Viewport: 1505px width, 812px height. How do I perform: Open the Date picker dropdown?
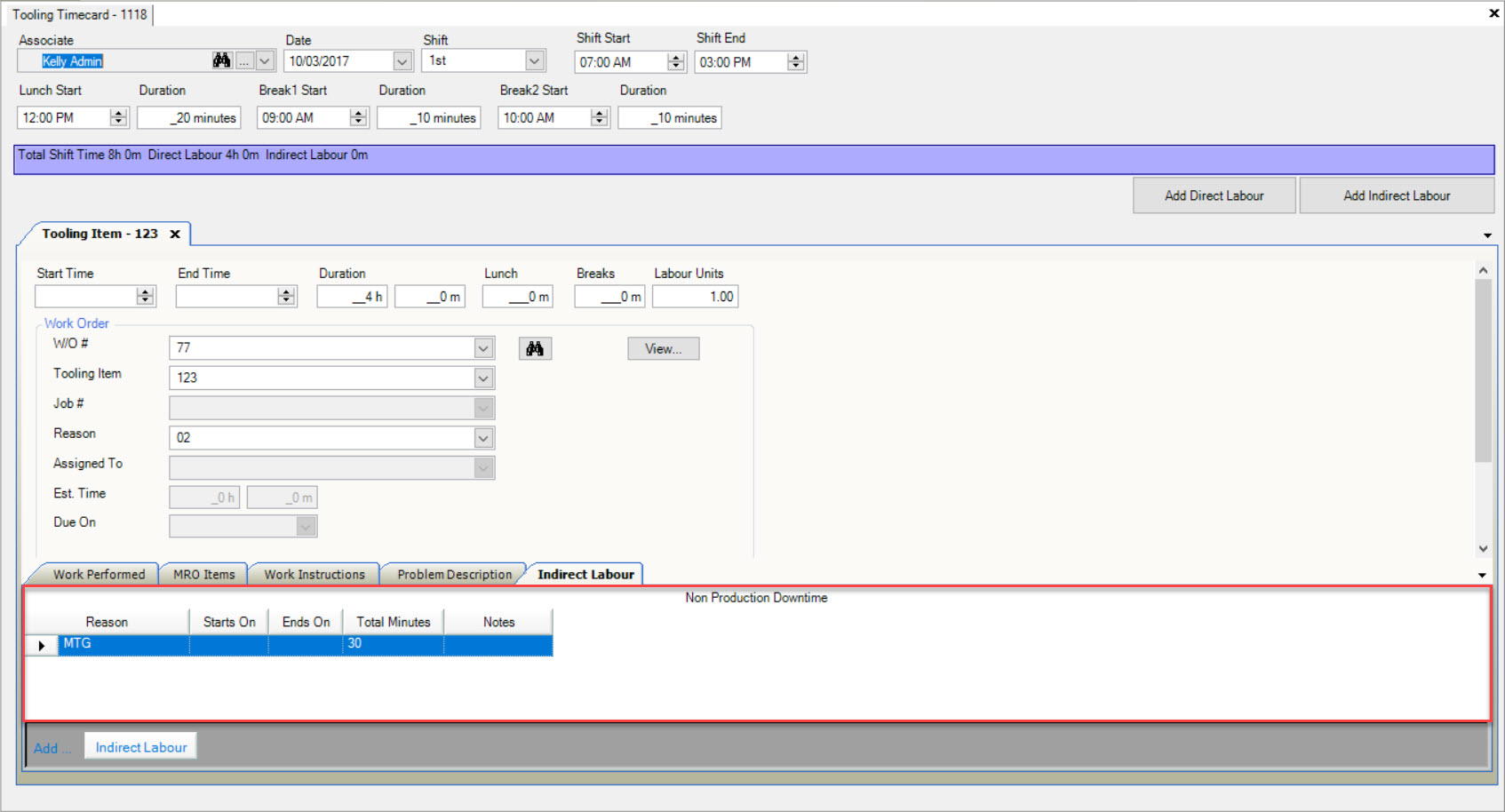(402, 61)
